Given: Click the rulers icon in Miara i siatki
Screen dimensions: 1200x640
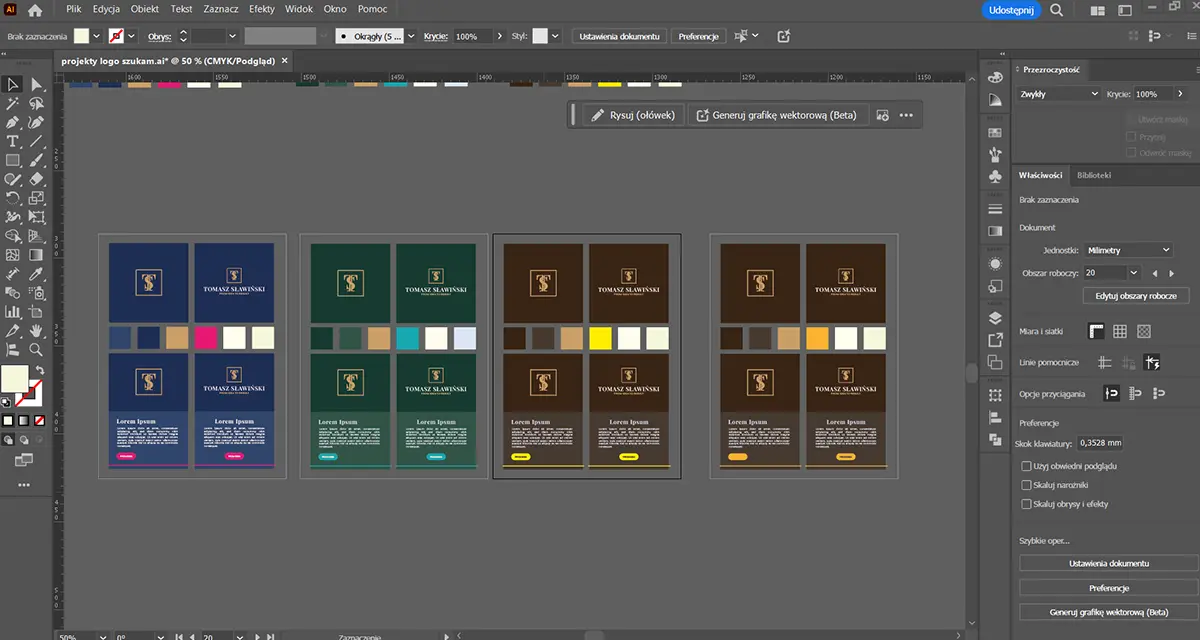Looking at the screenshot, I should click(x=1097, y=331).
